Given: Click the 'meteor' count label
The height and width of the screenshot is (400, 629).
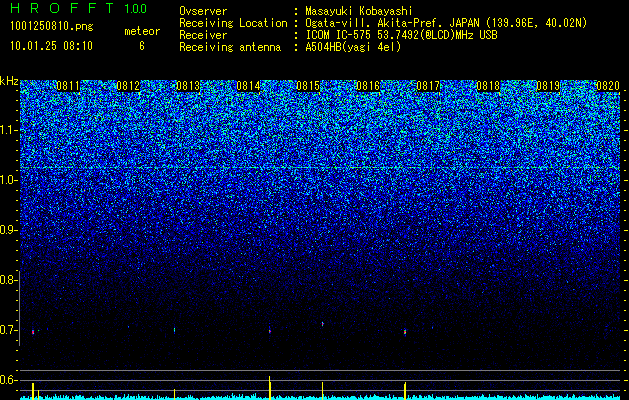Looking at the screenshot, I should click(x=142, y=31).
